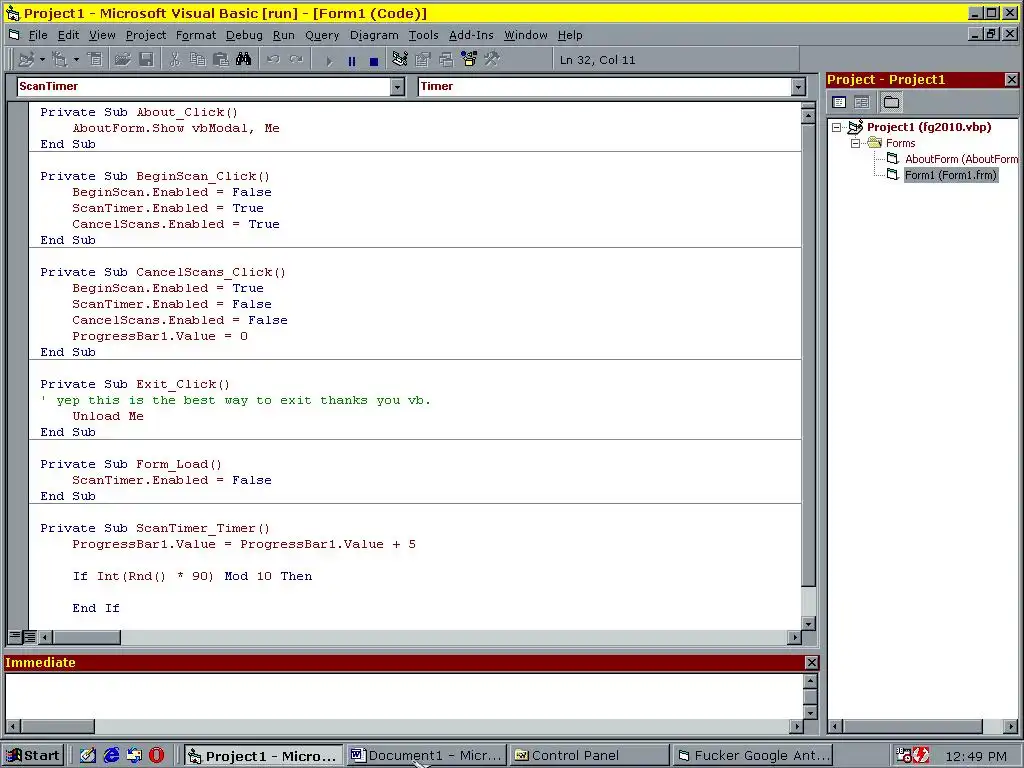The image size is (1024, 768).
Task: Click the Add Form toolbar icon
Action: tap(59, 59)
